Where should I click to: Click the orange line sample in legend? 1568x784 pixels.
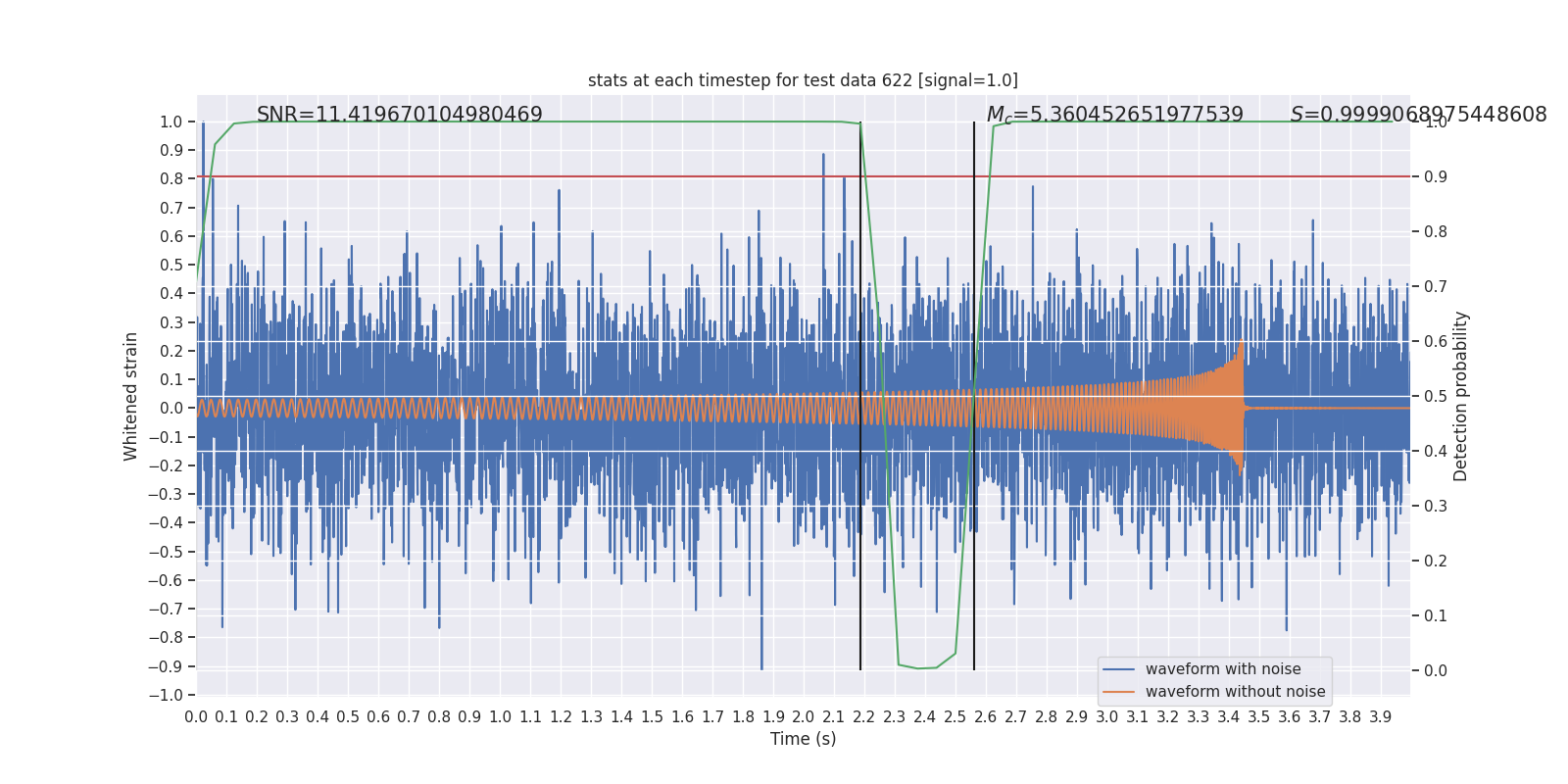click(1118, 692)
